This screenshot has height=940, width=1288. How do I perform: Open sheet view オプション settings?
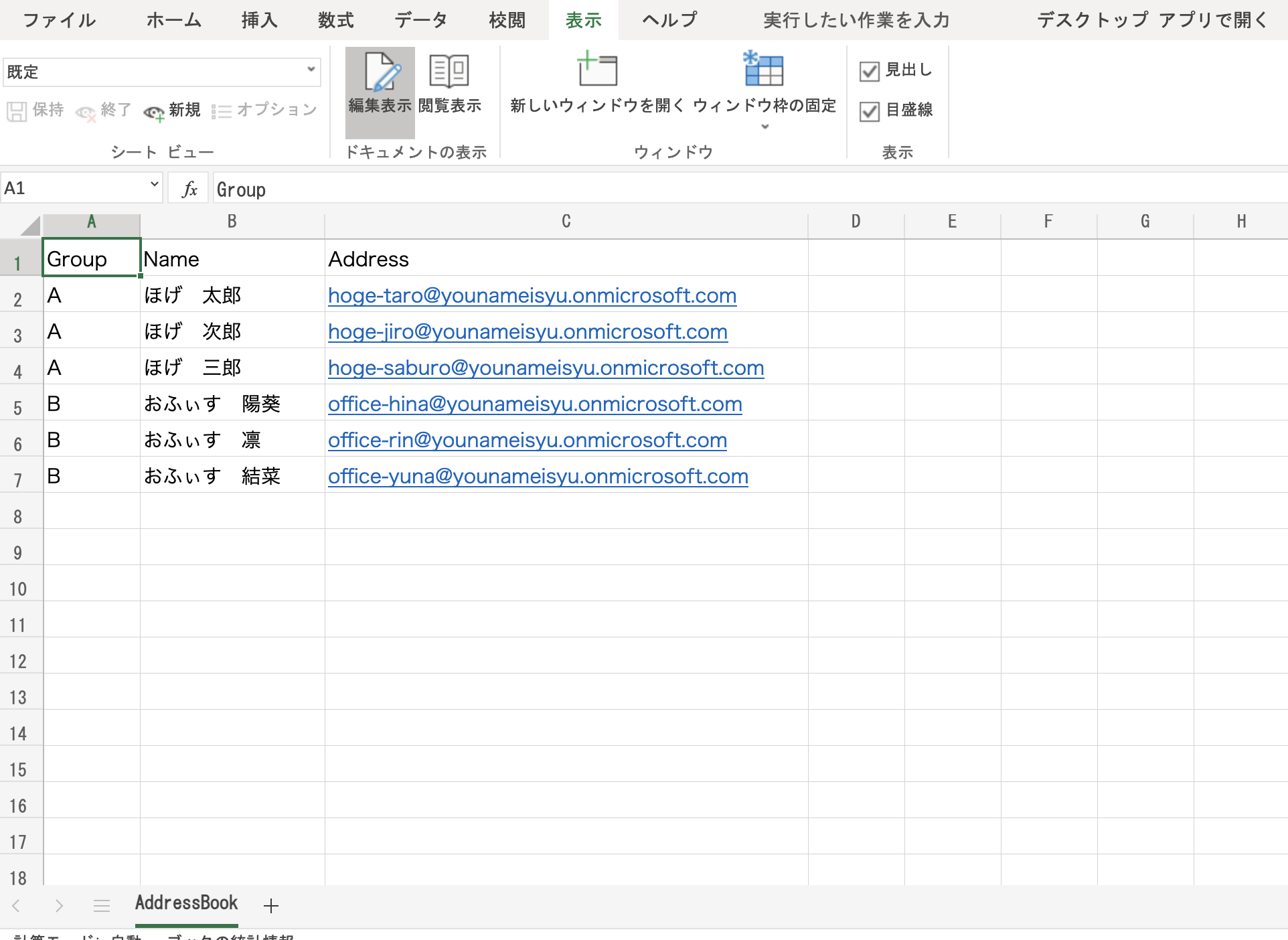click(x=264, y=111)
